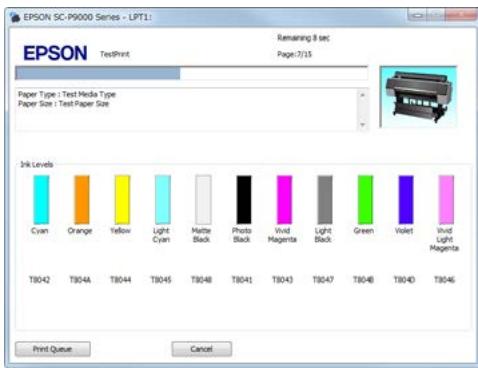Click the T8042 cartridge code
Image resolution: width=478 pixels, height=368 pixels.
(x=40, y=279)
